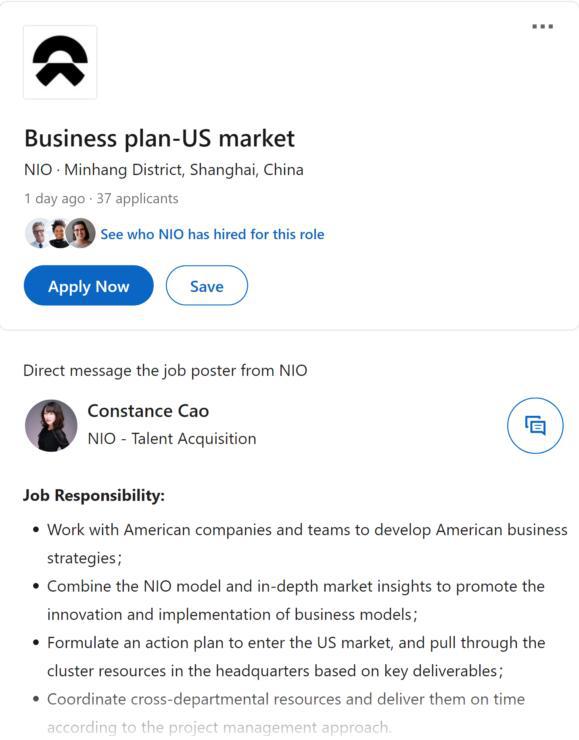Click the NIO company name under title
The height and width of the screenshot is (740, 579).
coord(38,169)
